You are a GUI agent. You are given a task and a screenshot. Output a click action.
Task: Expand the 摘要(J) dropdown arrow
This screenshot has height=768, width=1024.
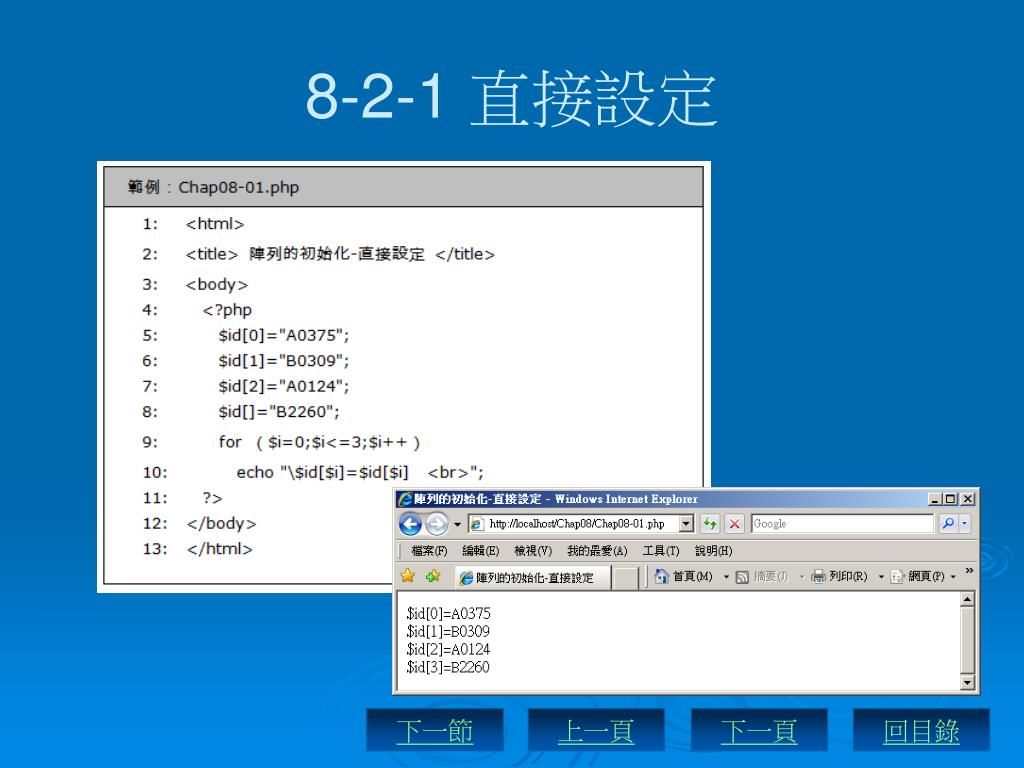click(802, 577)
